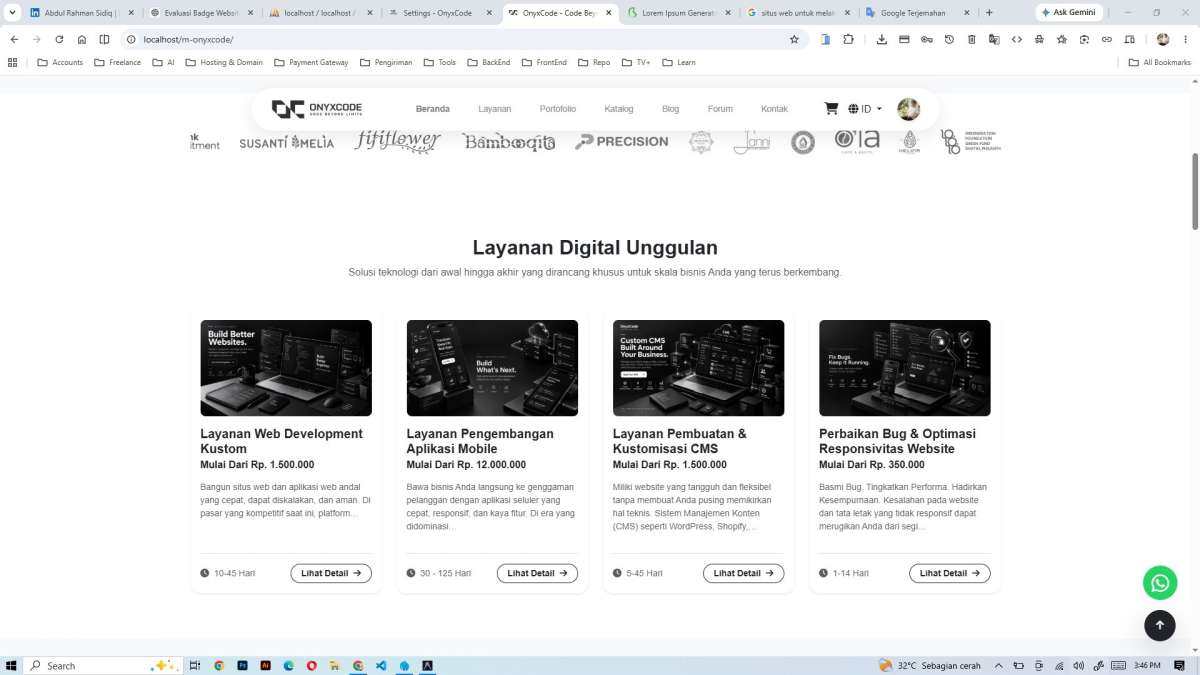Click the Windows Start button
The image size is (1200, 675).
point(11,665)
